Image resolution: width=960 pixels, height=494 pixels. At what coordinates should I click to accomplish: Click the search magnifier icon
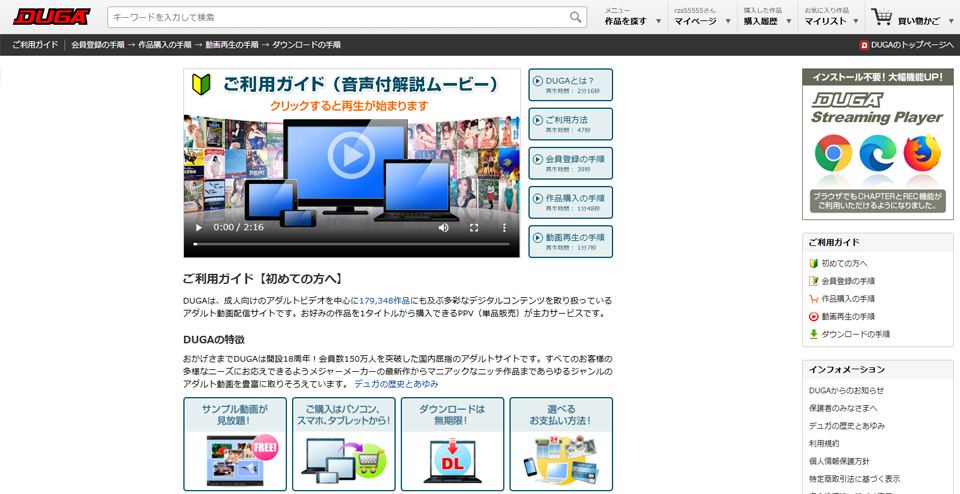tap(576, 17)
